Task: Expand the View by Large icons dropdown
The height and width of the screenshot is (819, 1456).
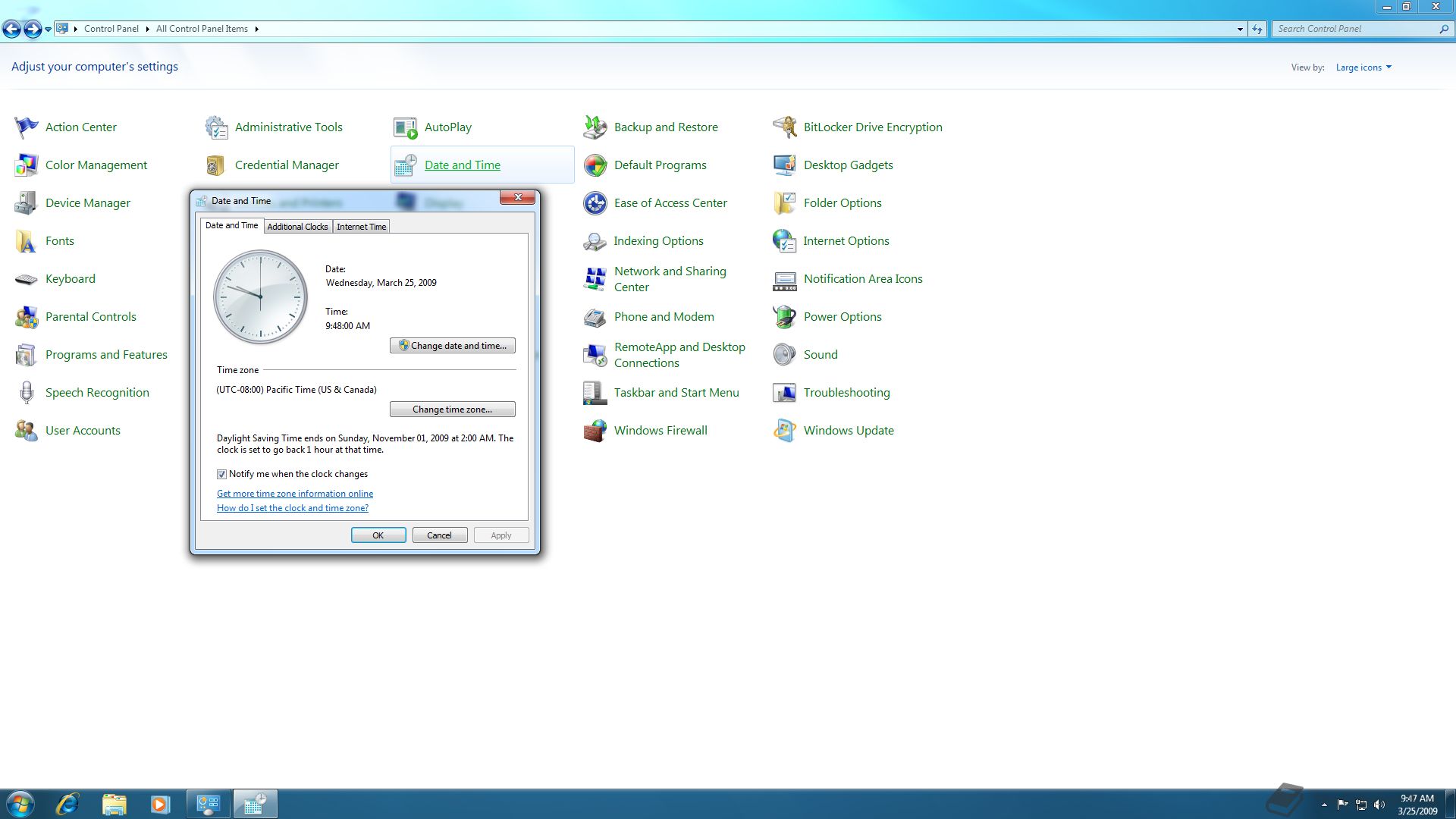Action: click(1363, 67)
